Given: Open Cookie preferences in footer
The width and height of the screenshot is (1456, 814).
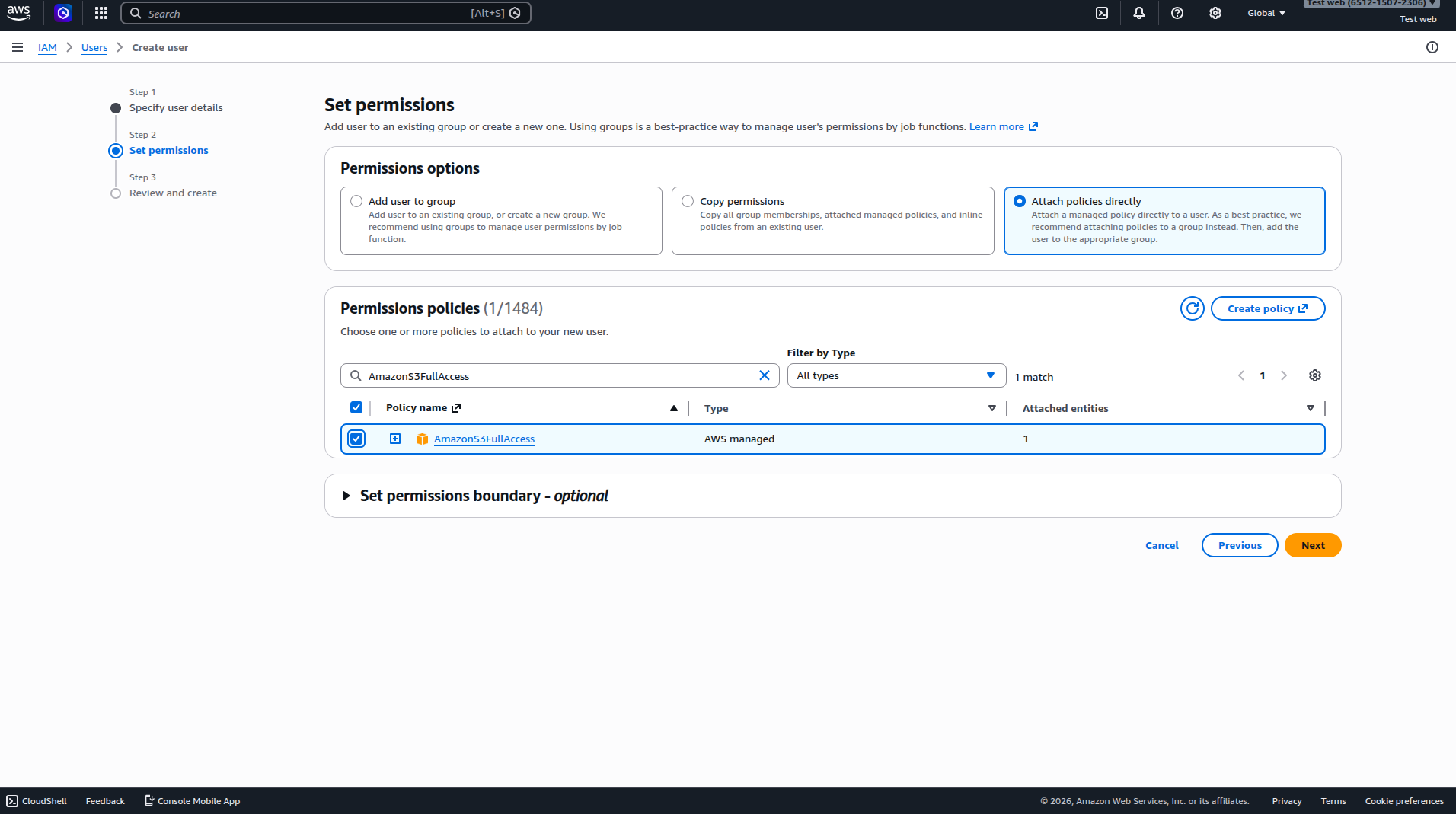Looking at the screenshot, I should coord(1404,801).
